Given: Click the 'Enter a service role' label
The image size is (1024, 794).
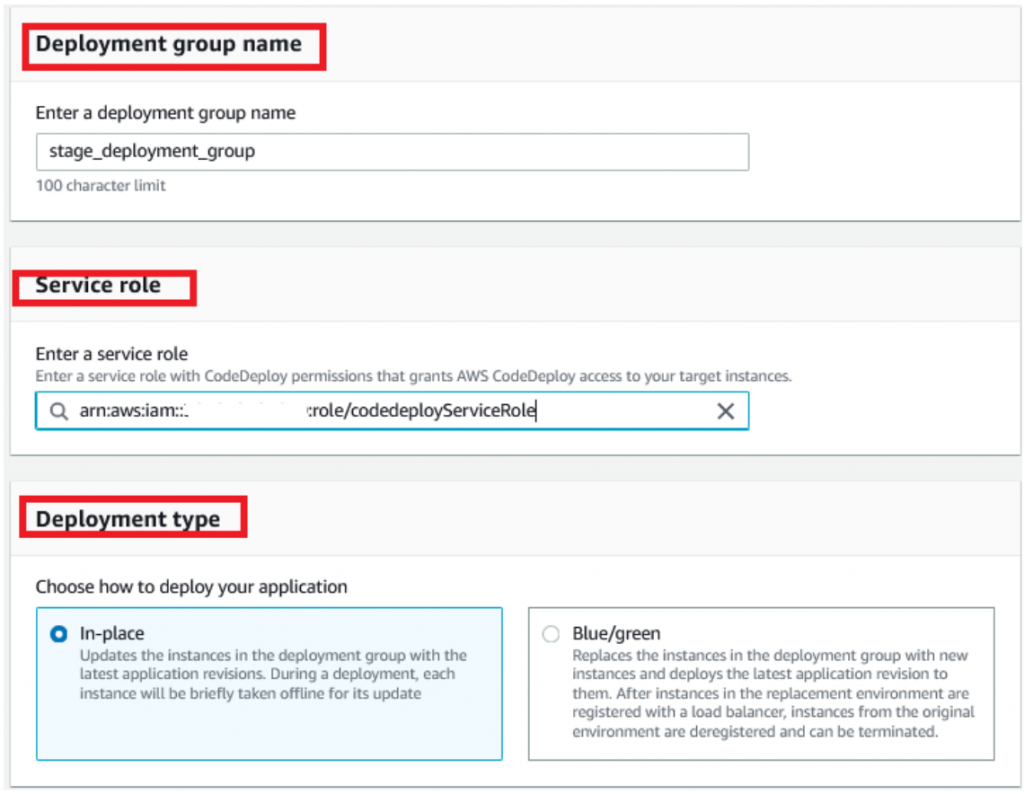Looking at the screenshot, I should (111, 354).
